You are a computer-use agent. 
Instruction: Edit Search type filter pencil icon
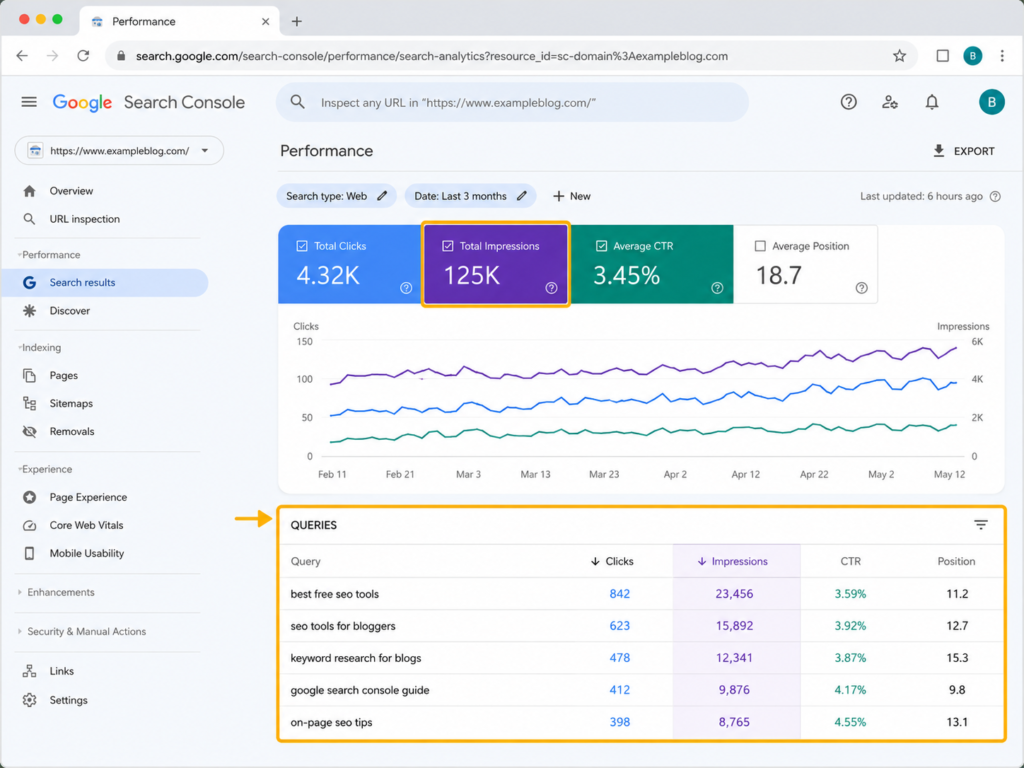coord(382,196)
